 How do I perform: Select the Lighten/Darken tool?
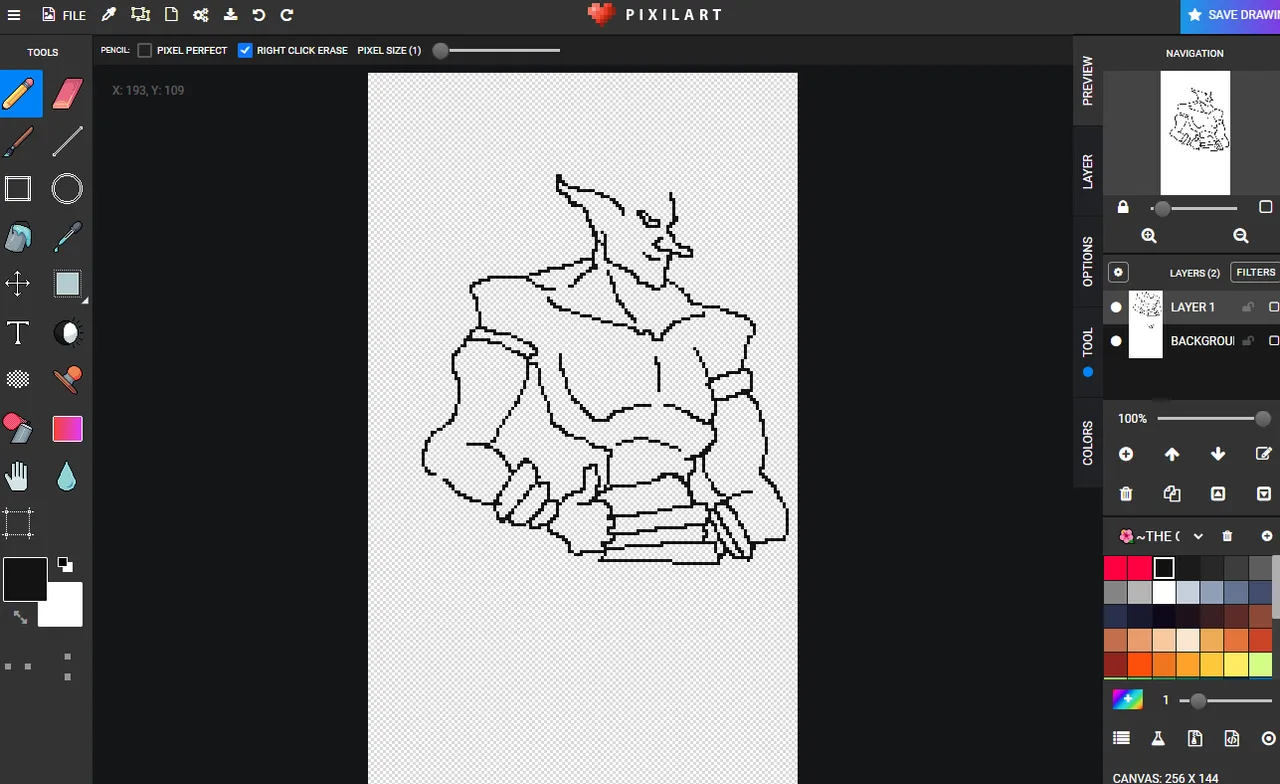[x=67, y=333]
